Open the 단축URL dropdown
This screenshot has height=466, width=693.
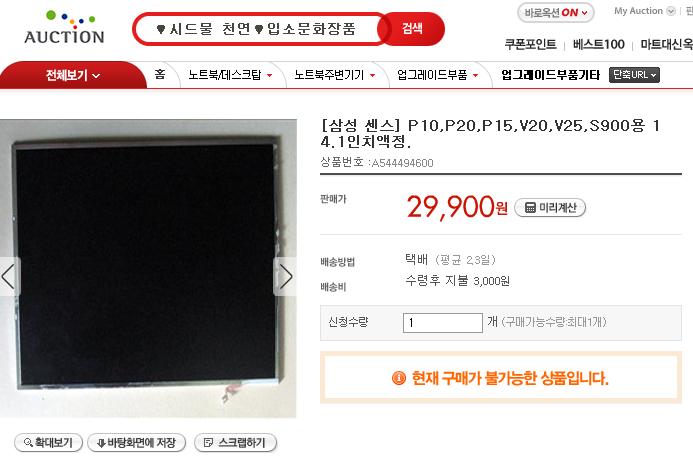(634, 75)
